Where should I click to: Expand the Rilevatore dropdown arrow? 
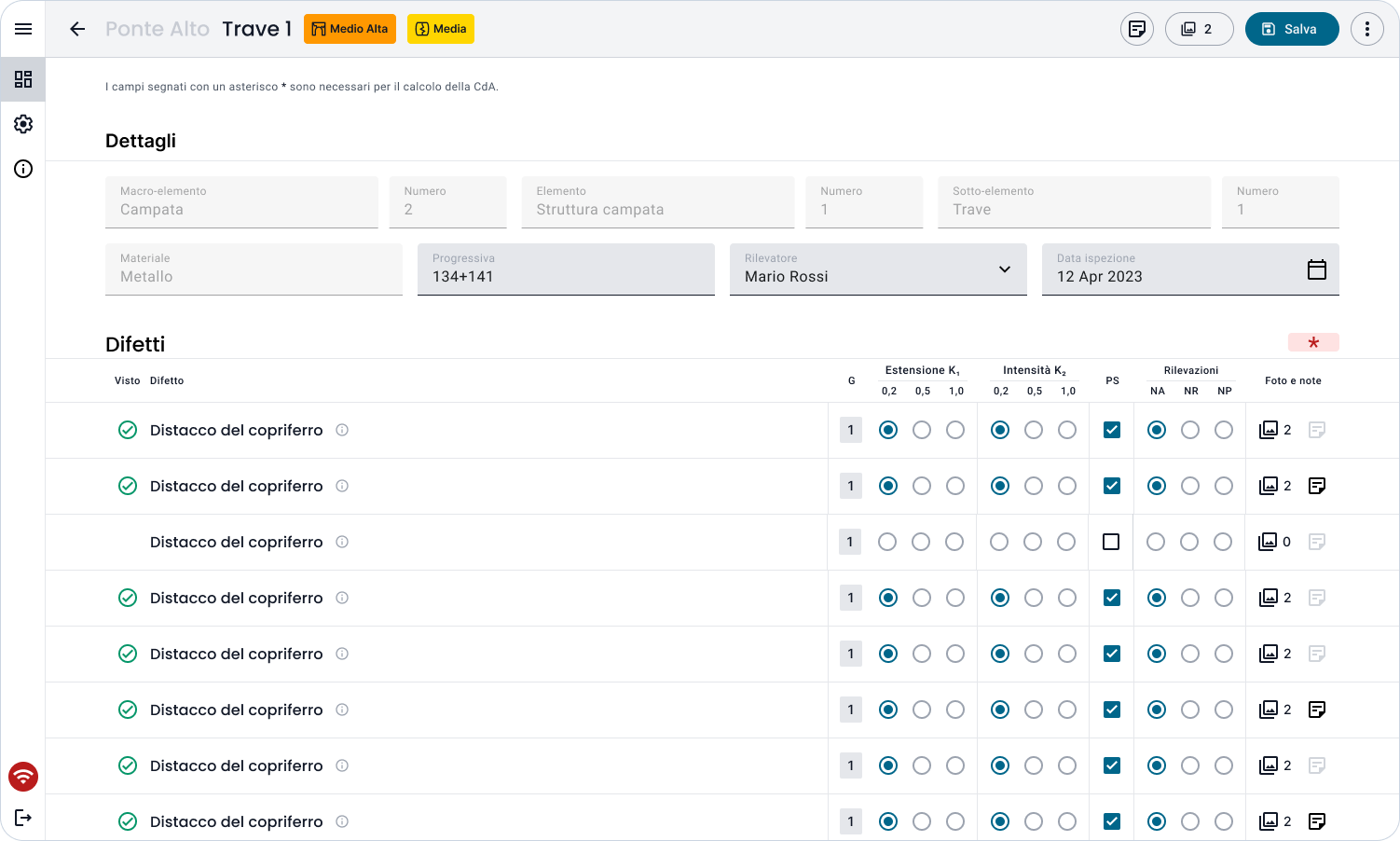click(1005, 269)
